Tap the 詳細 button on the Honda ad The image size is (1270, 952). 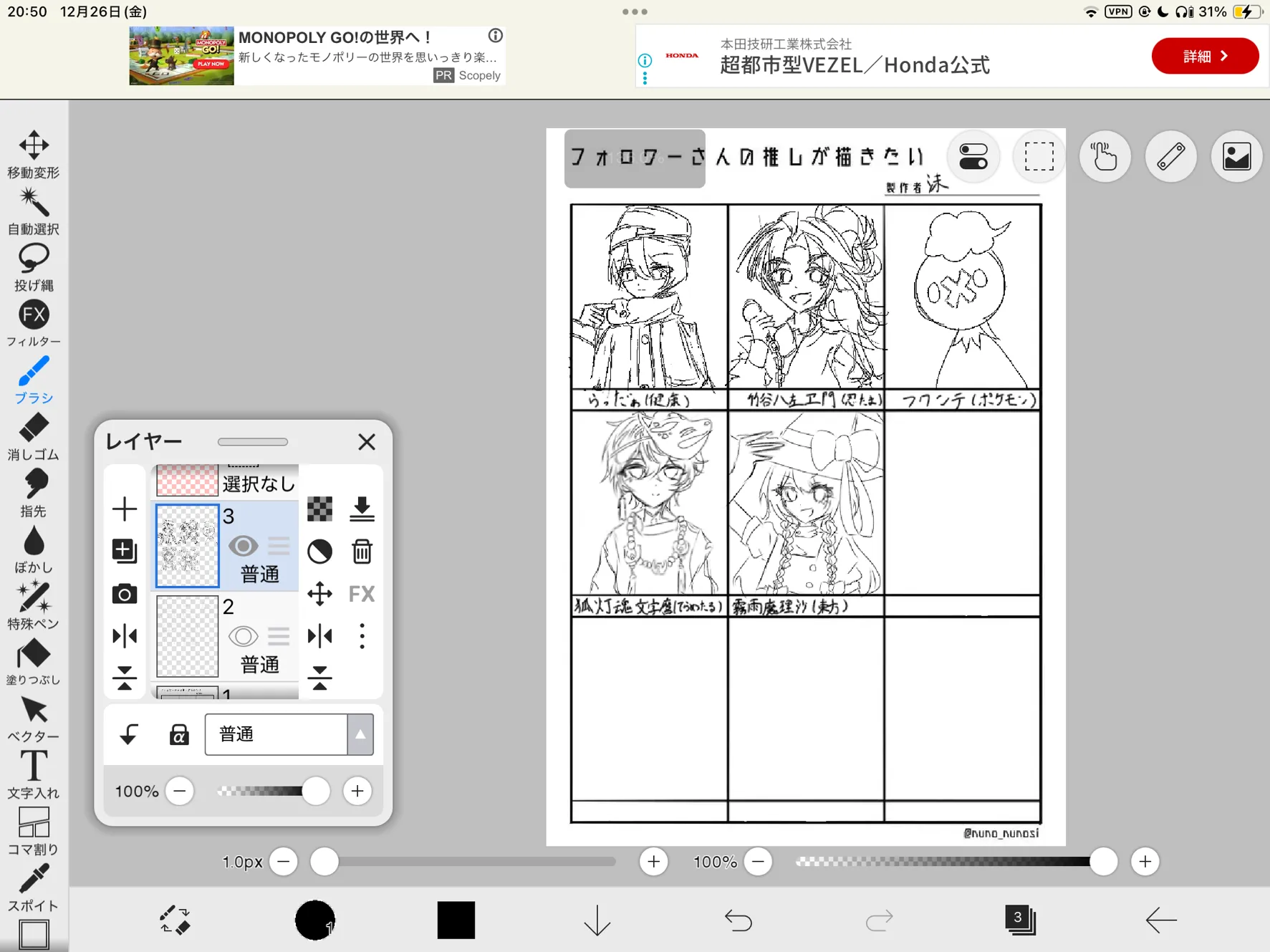tap(1205, 56)
